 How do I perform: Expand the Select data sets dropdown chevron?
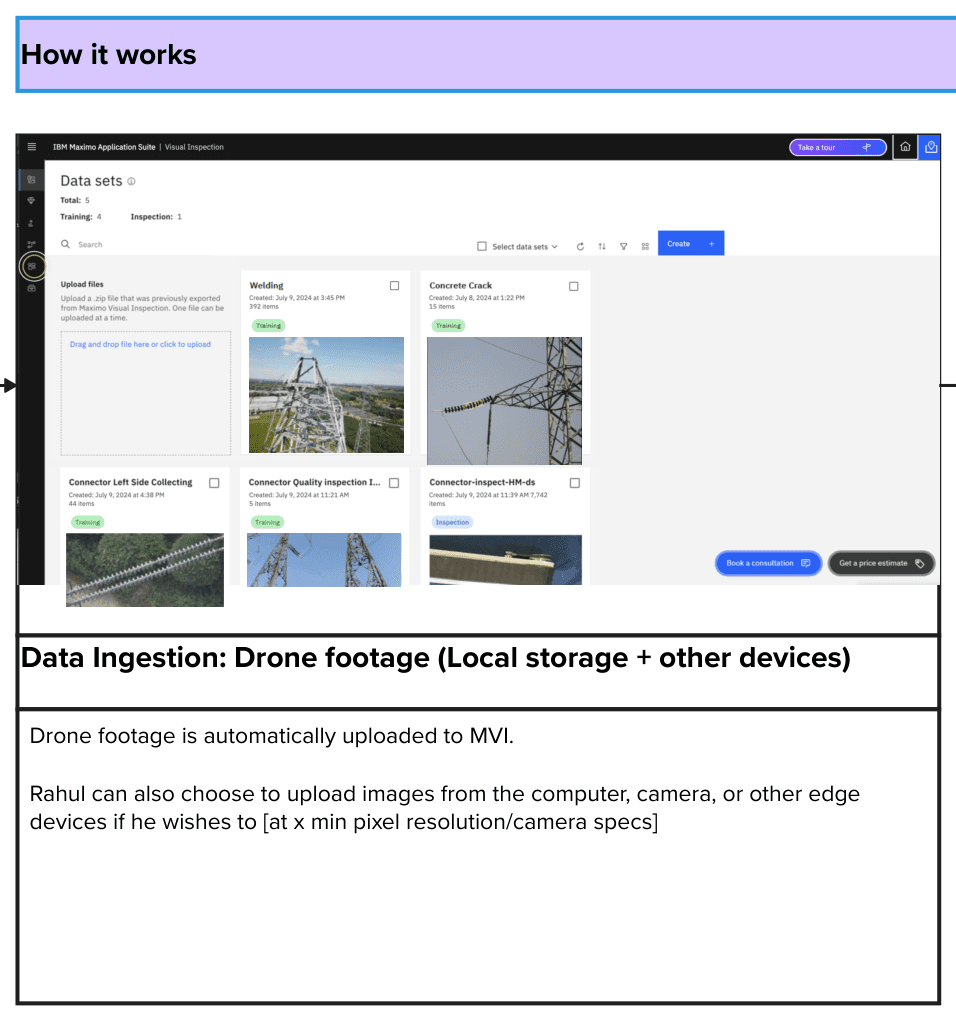point(555,247)
